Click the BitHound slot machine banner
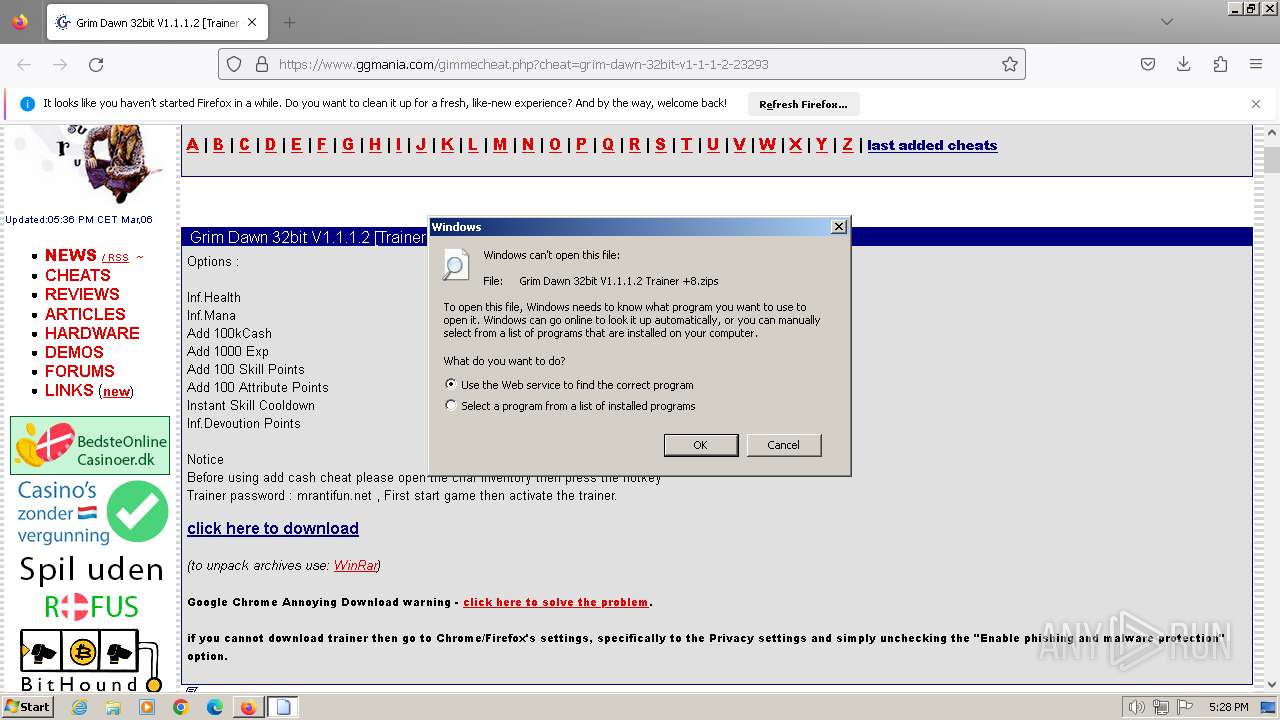The image size is (1280, 720). [x=91, y=660]
